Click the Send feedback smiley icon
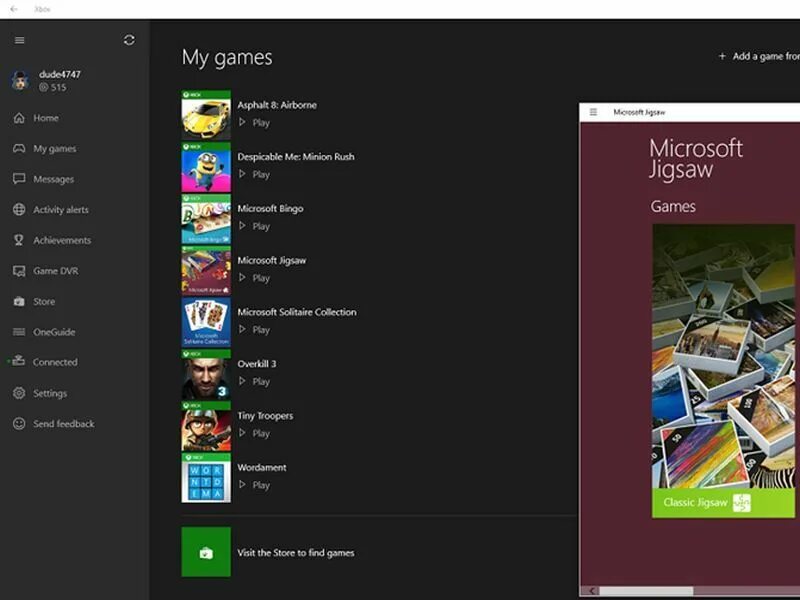 (x=19, y=423)
